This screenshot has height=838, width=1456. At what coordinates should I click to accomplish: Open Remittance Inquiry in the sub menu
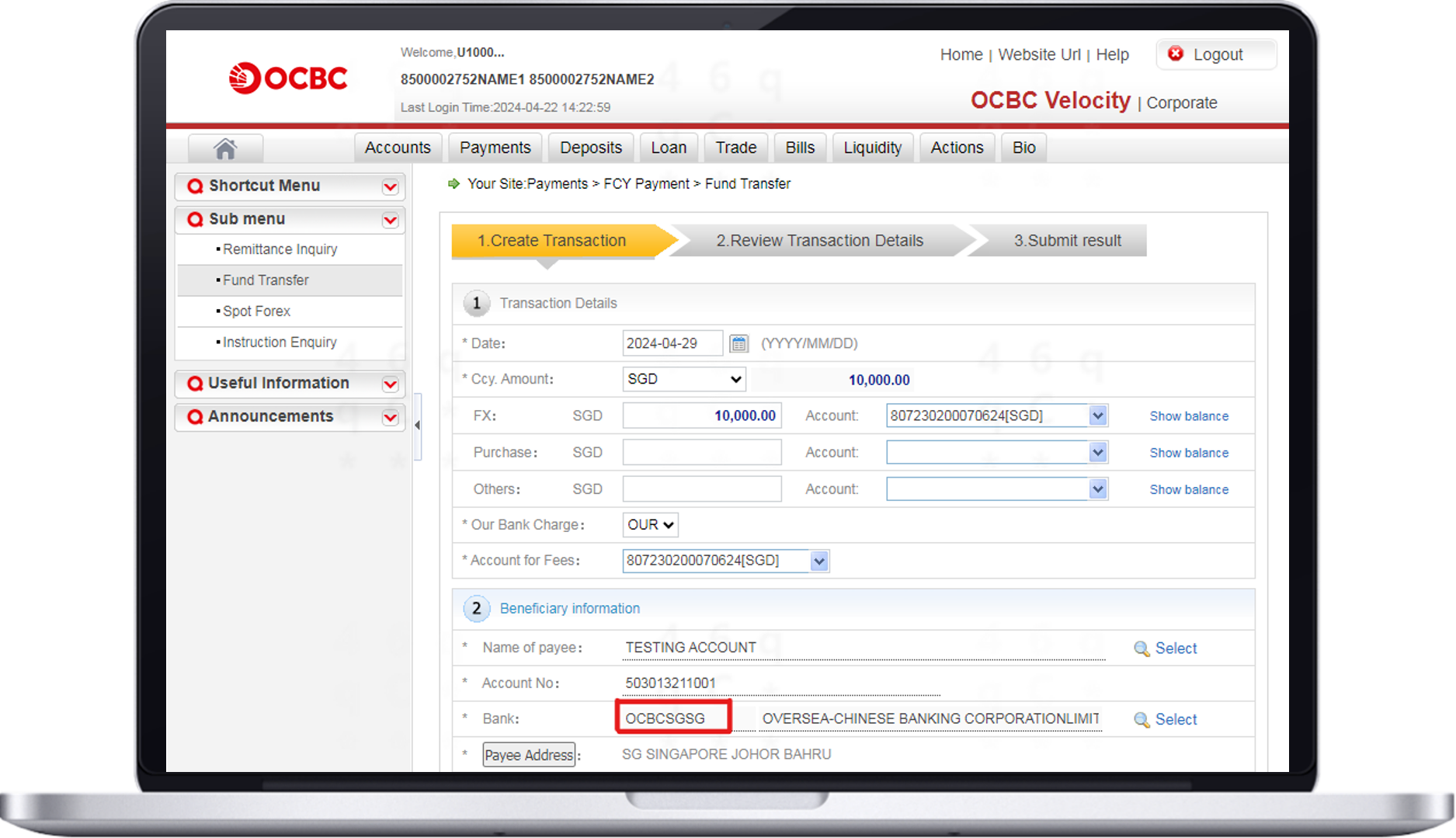coord(280,249)
